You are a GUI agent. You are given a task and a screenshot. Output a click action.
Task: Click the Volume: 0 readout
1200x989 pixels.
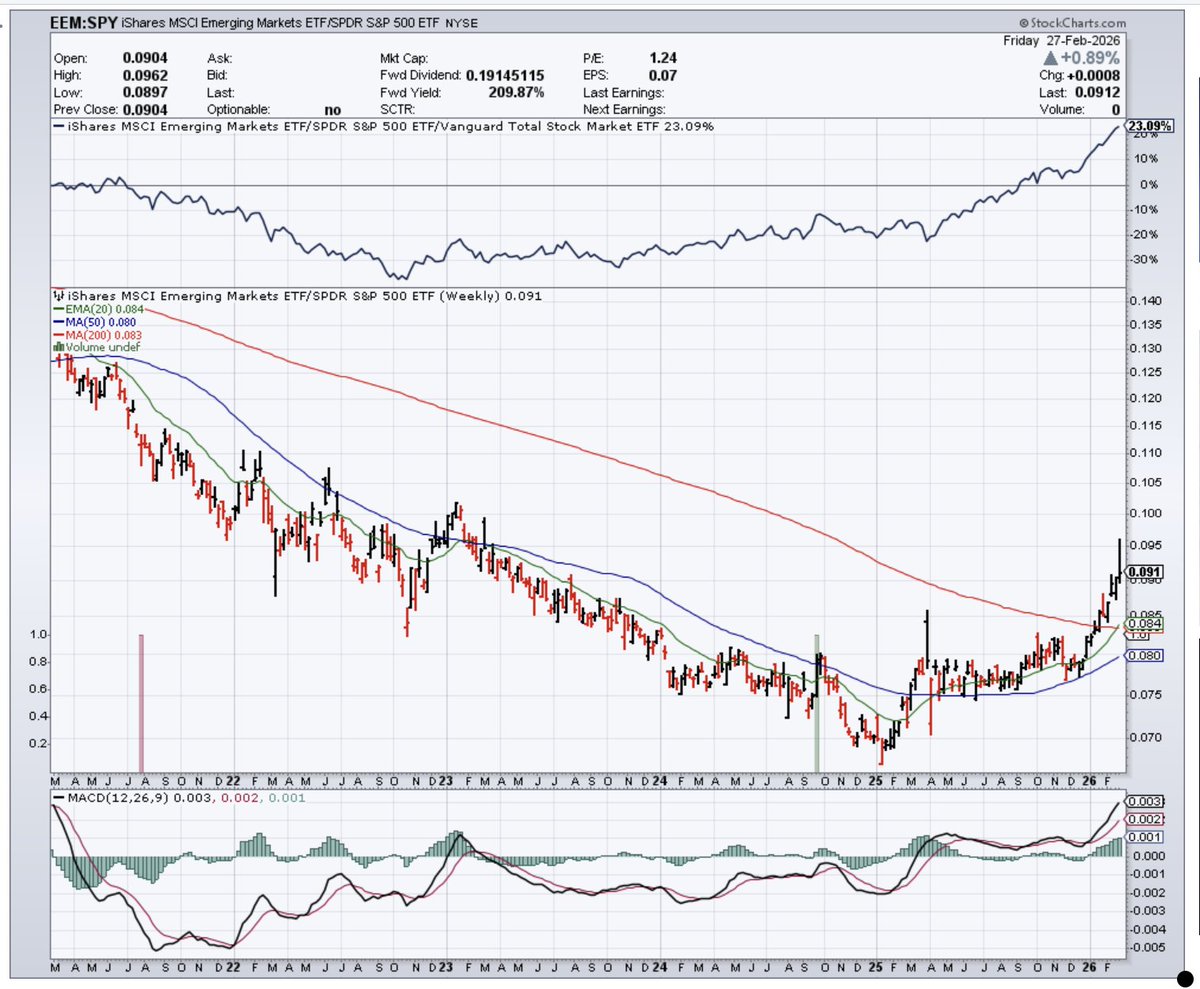click(x=1081, y=110)
